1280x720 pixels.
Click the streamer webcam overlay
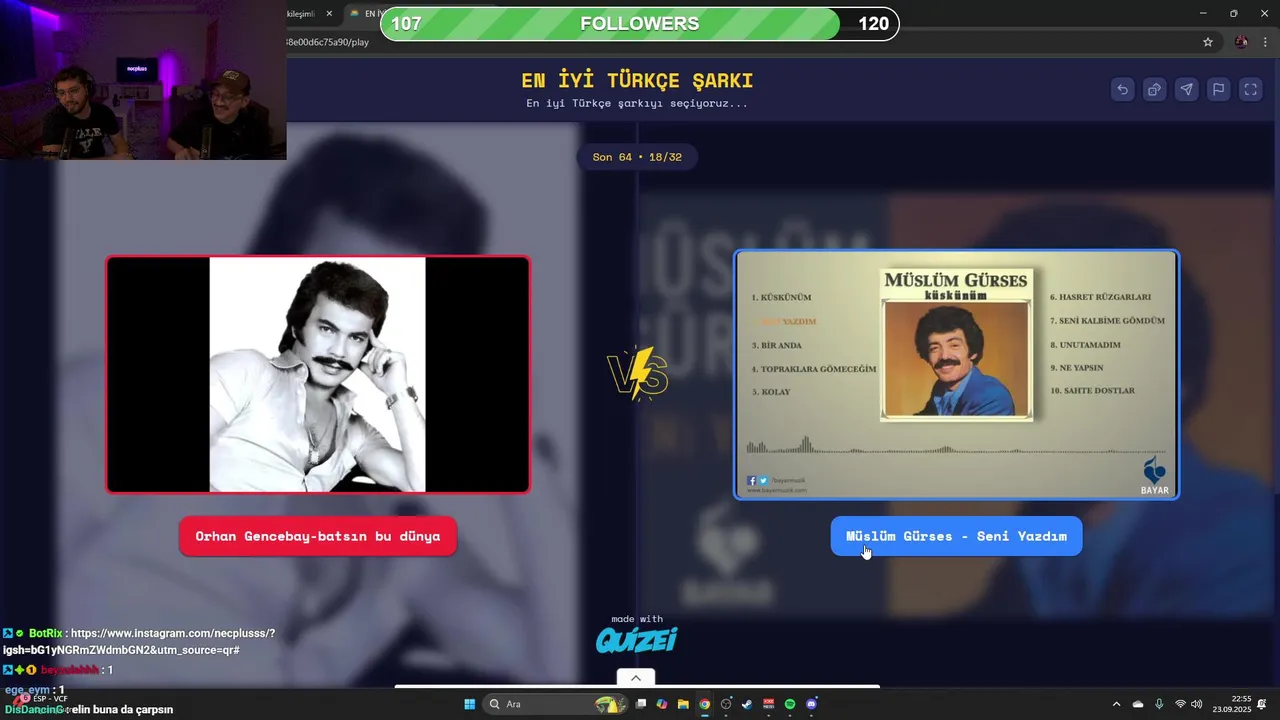143,80
